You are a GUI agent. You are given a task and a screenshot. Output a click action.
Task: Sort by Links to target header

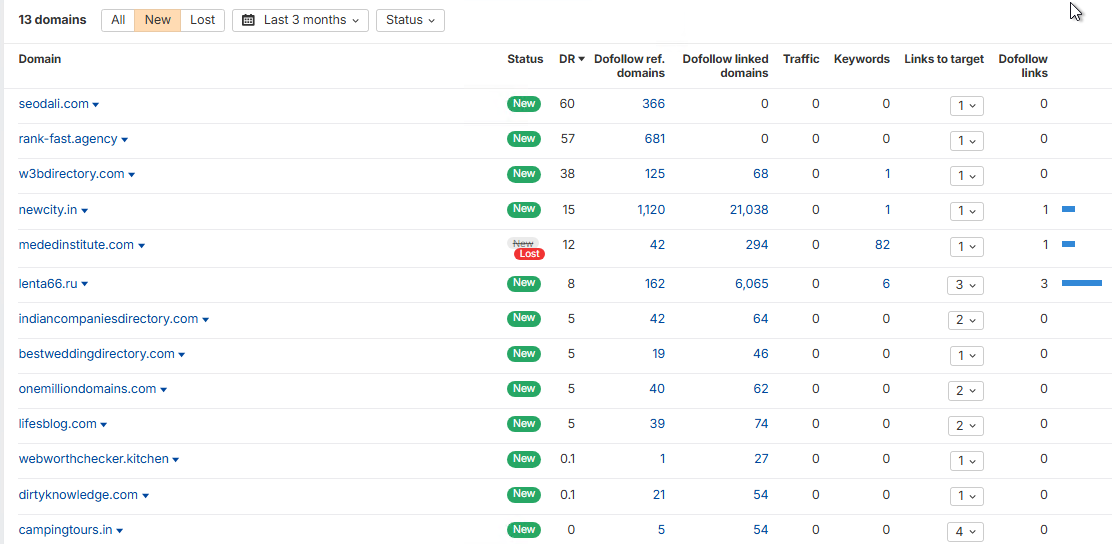tap(944, 59)
